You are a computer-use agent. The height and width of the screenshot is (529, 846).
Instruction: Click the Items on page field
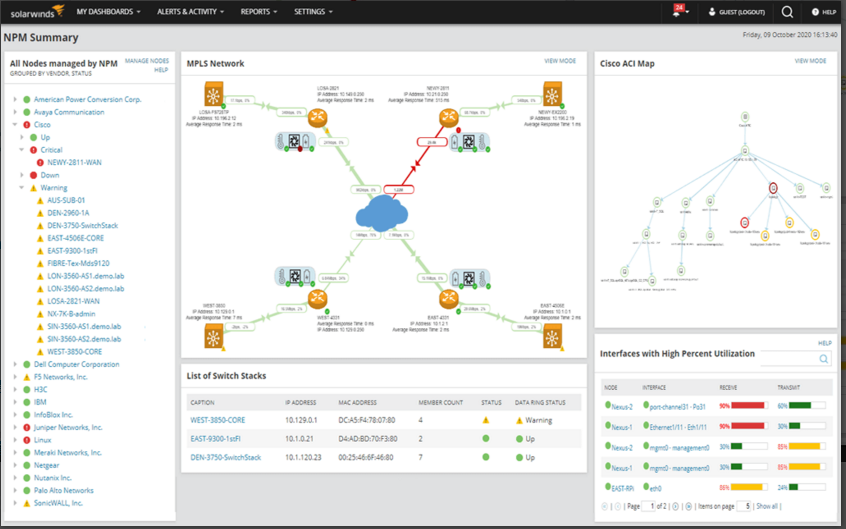coord(744,506)
